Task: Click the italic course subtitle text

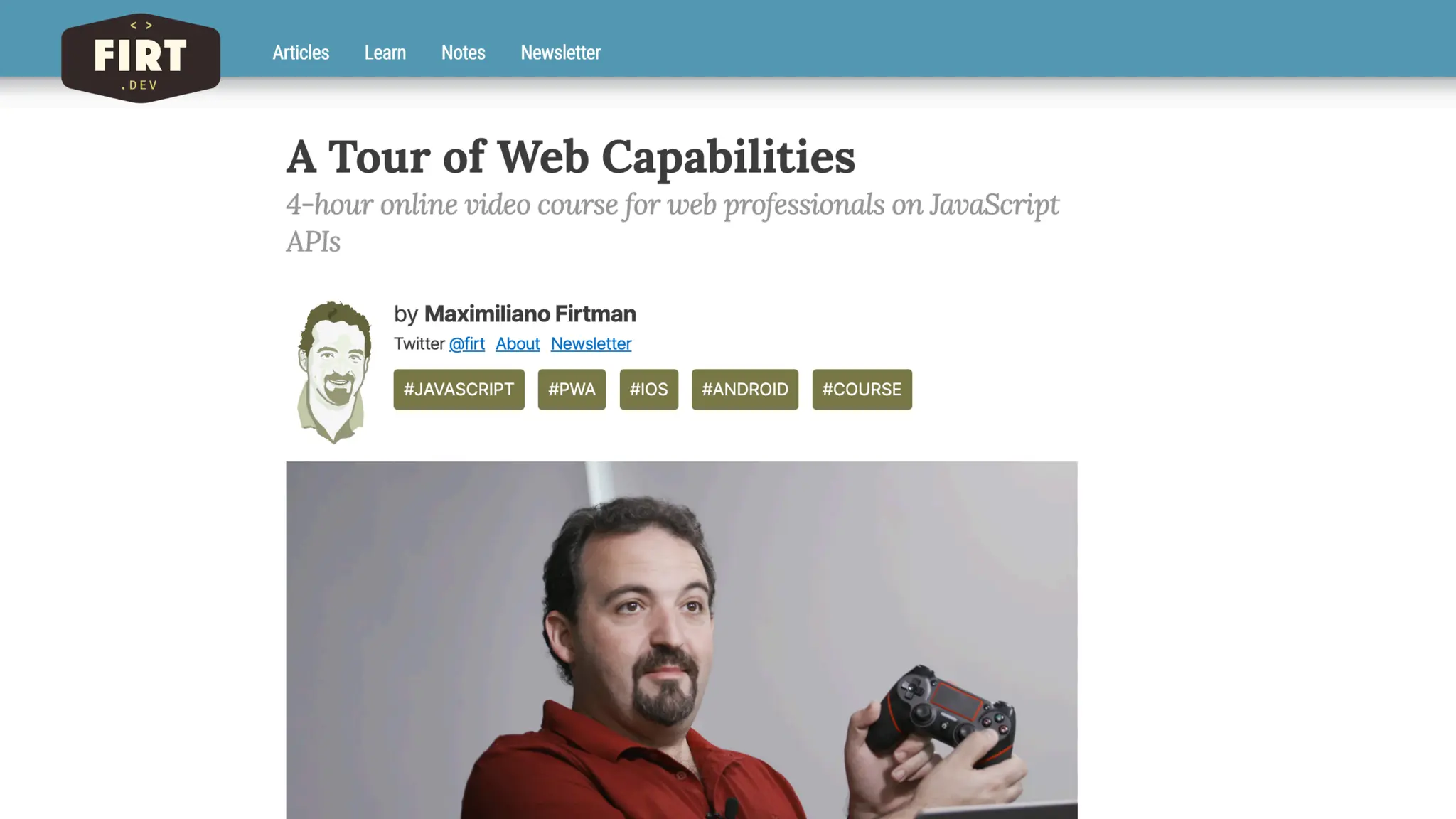Action: coord(673,223)
